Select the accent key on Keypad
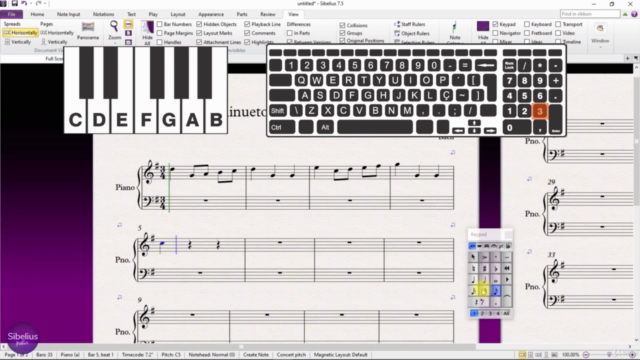640x360 pixels. point(484,257)
